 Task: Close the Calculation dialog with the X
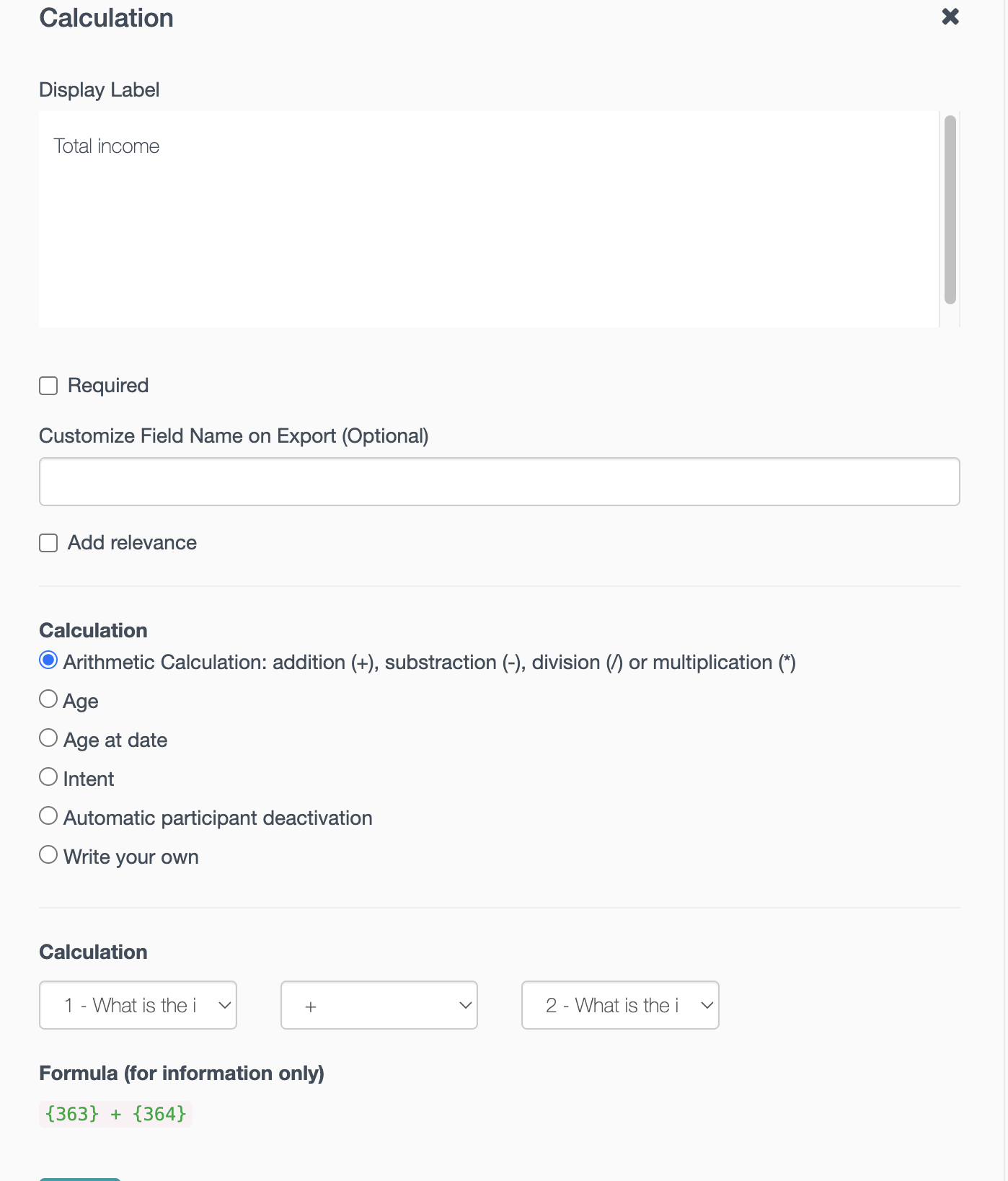(x=950, y=17)
